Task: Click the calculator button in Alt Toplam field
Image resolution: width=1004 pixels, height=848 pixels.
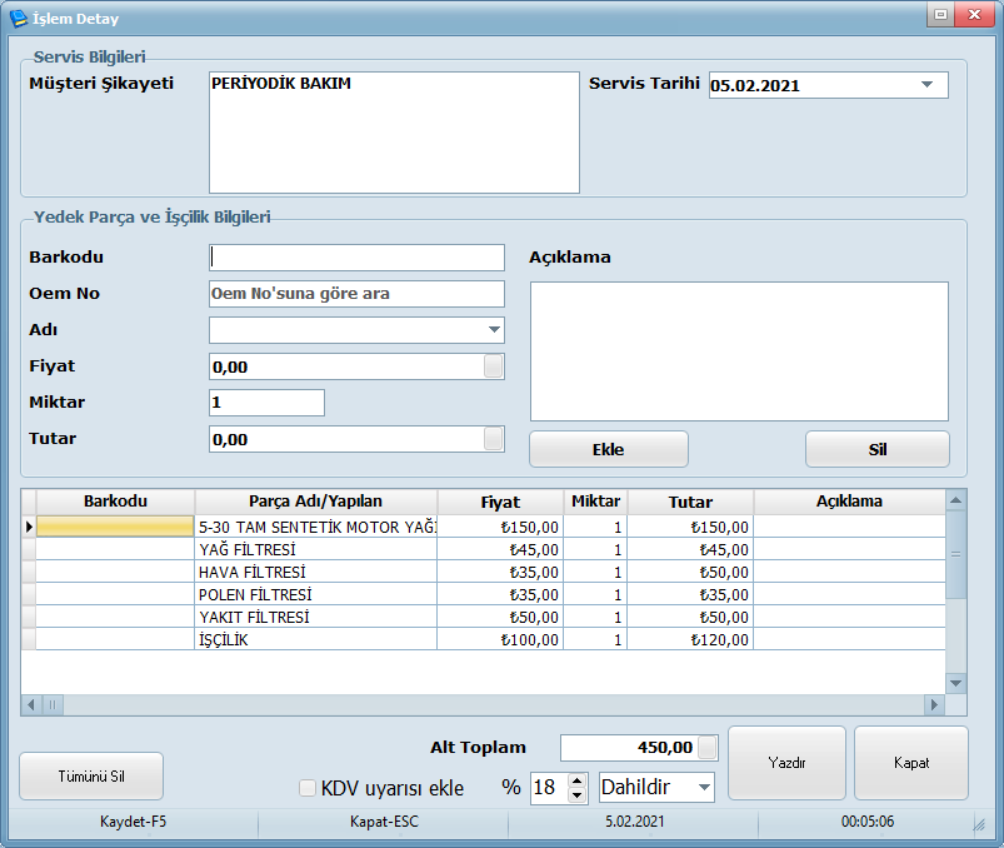Action: (x=707, y=748)
